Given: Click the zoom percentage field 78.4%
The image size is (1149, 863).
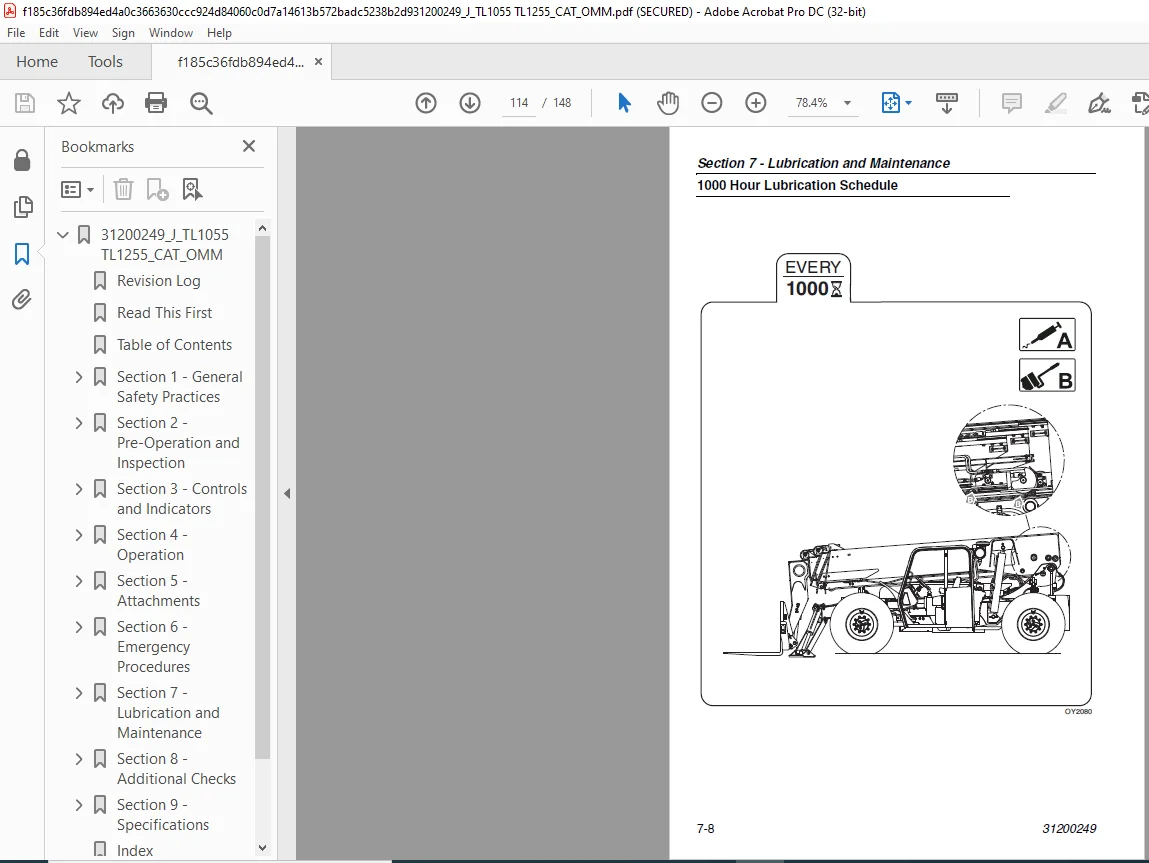Looking at the screenshot, I should (x=812, y=103).
